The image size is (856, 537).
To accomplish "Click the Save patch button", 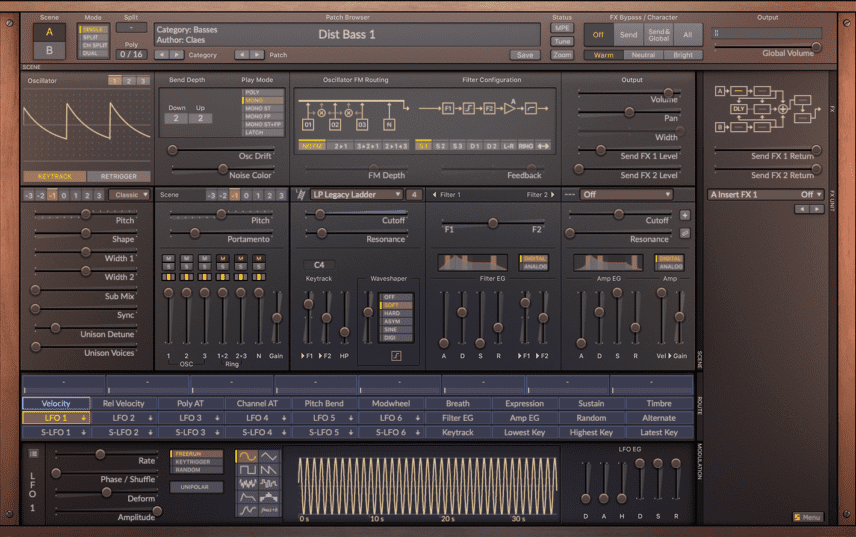I will pos(525,55).
